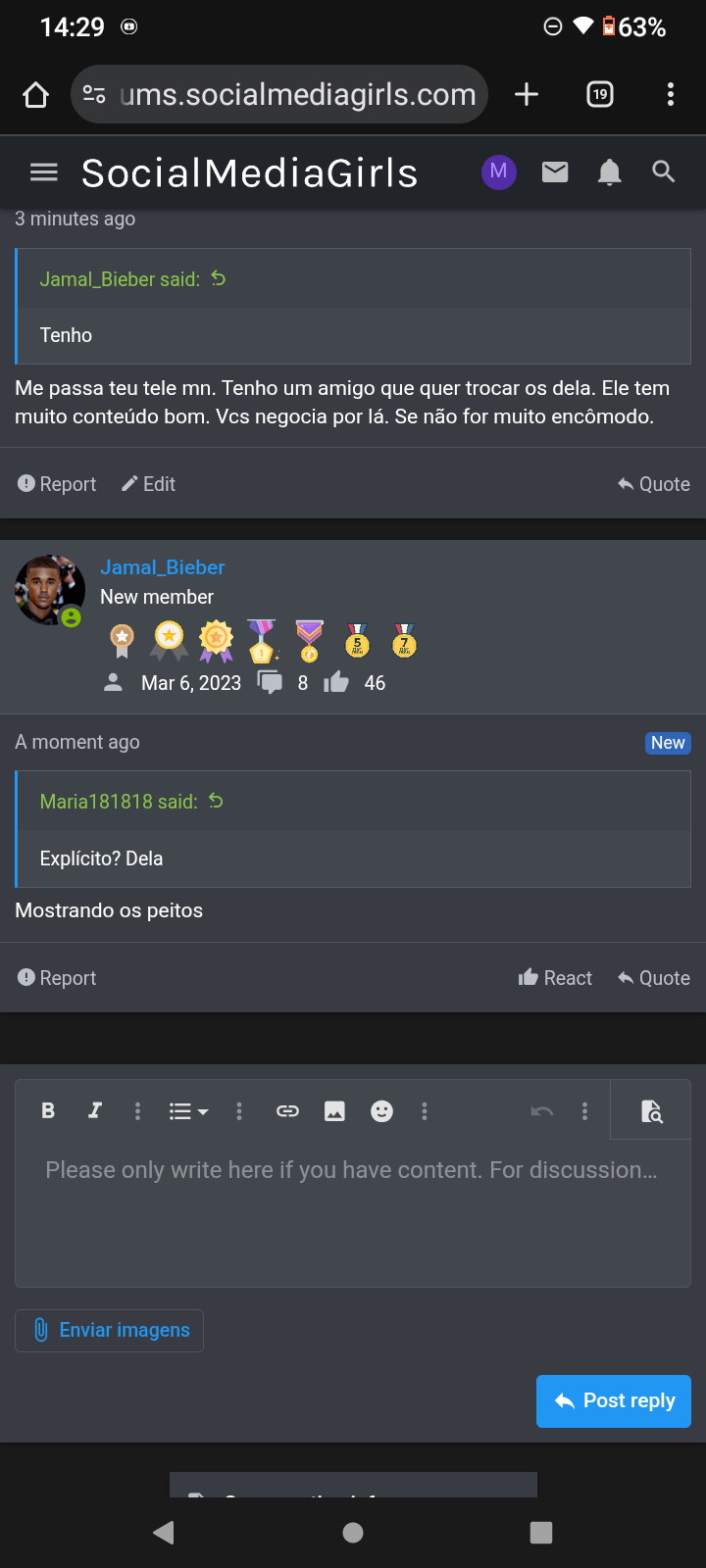Open the browser tab switcher showing 19
Image resolution: width=706 pixels, height=1568 pixels.
(600, 94)
